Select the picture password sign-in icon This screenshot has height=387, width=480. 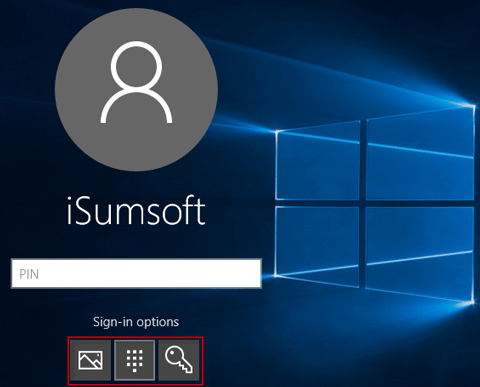point(90,360)
